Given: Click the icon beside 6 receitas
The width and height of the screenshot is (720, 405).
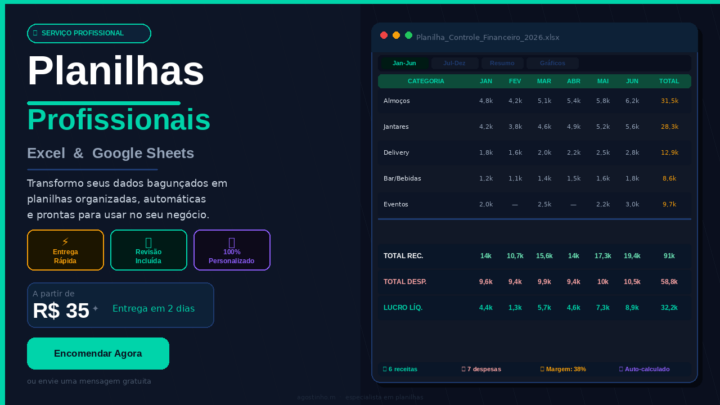Looking at the screenshot, I should [x=385, y=369].
